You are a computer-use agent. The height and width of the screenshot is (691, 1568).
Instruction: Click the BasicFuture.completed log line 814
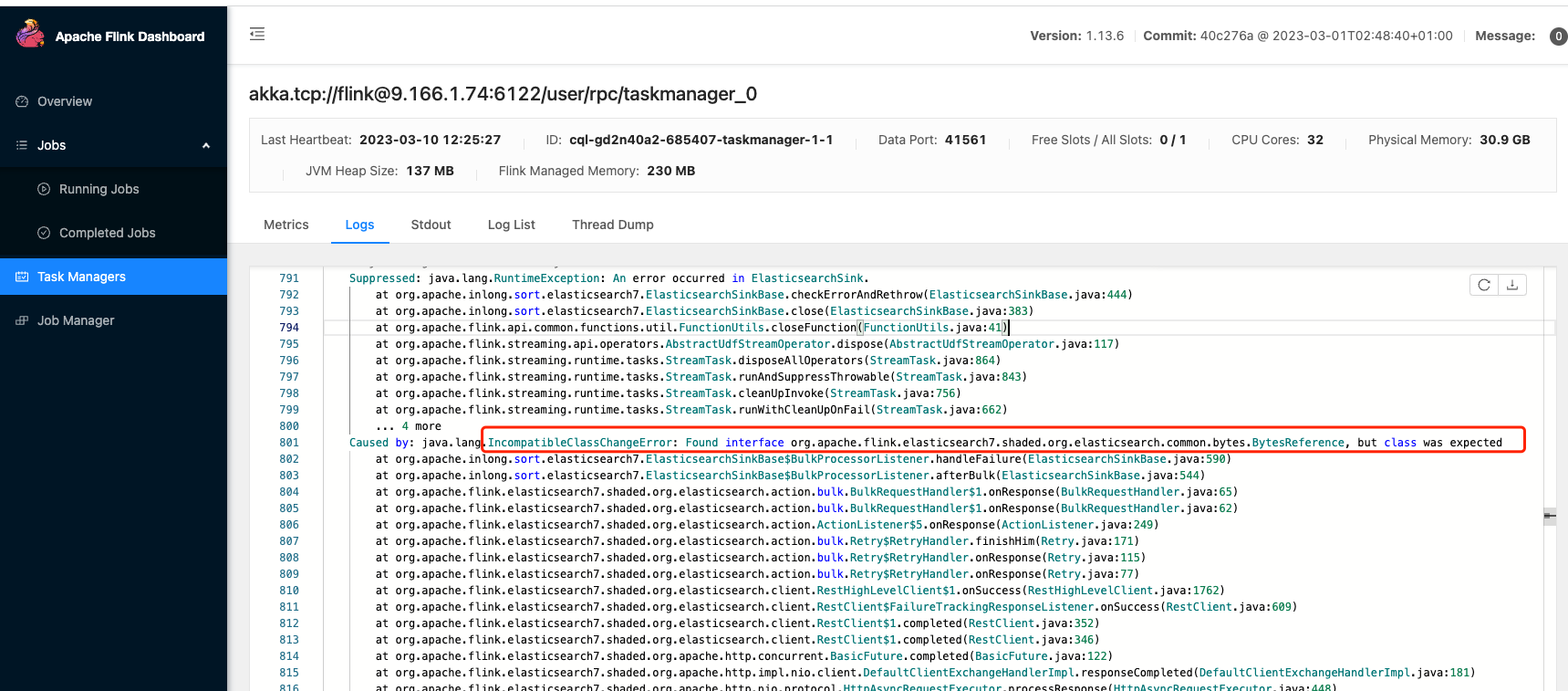(x=743, y=656)
